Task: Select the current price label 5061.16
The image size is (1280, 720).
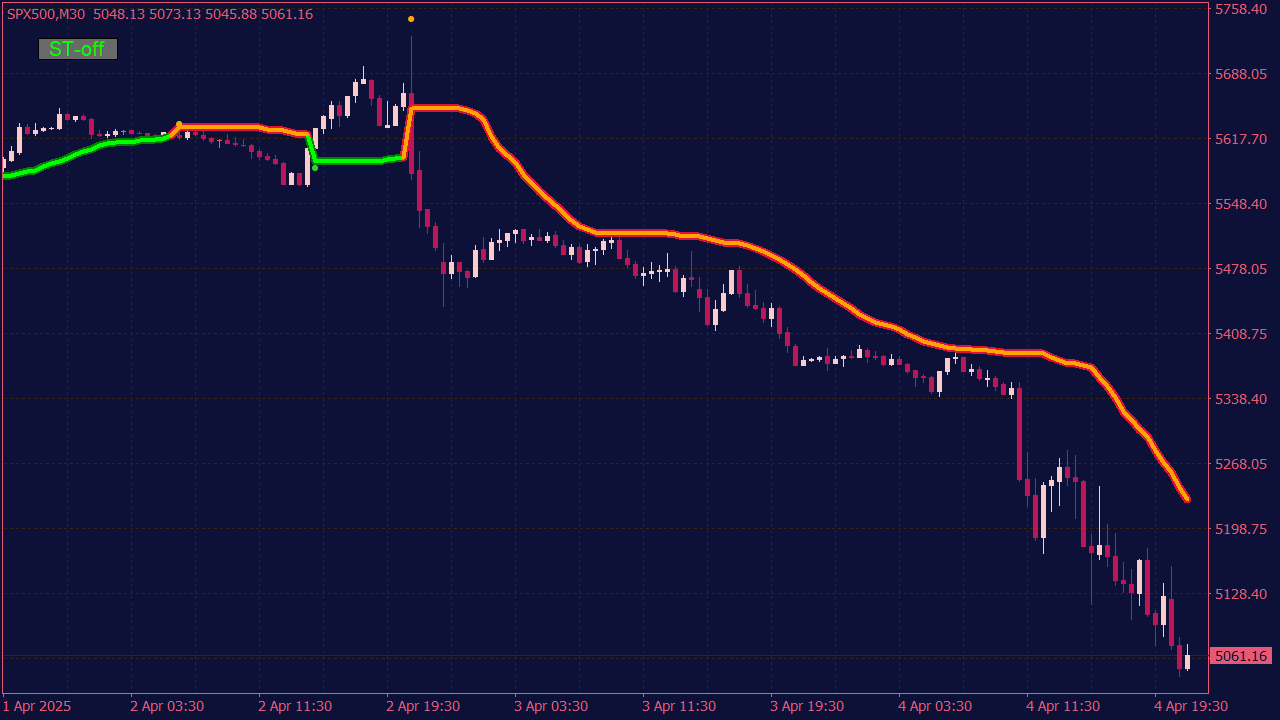Action: tap(1240, 656)
